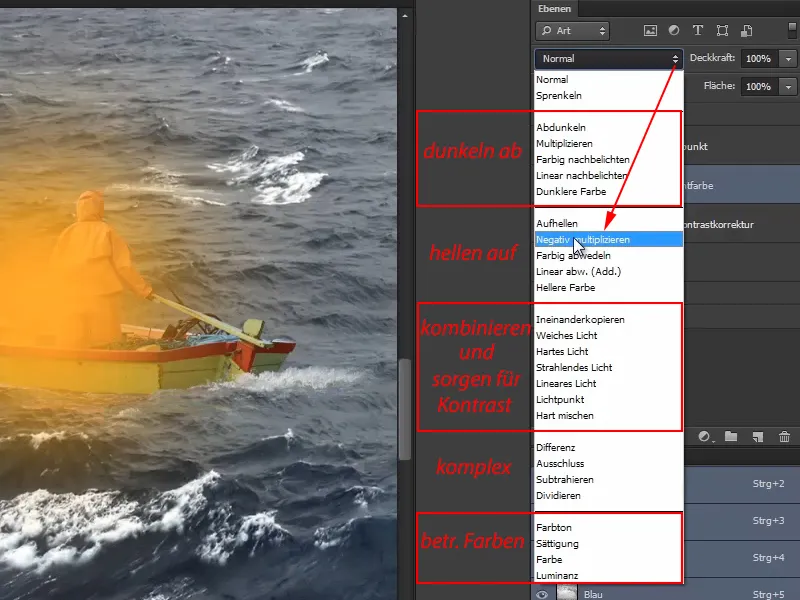Filter layers by pixel layer icon

click(650, 31)
